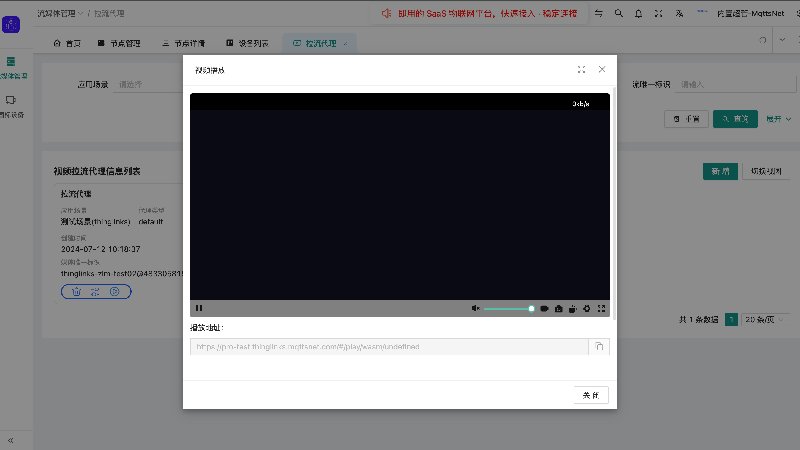Viewport: 800px width, 450px height.
Task: Click the middle arrows icon on card
Action: coord(95,292)
